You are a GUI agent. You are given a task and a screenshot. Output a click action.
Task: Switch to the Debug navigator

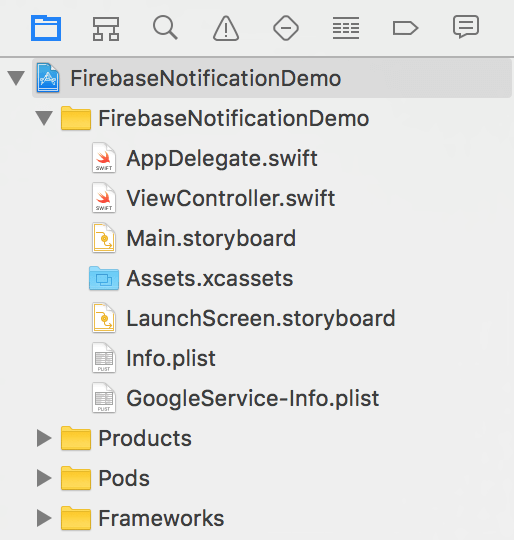[x=346, y=28]
